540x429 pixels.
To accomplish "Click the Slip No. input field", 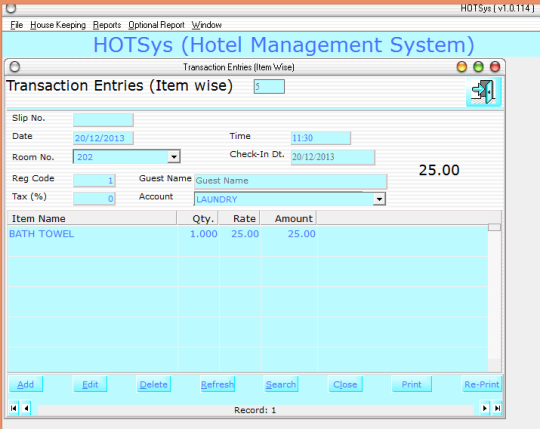I will 103,120.
